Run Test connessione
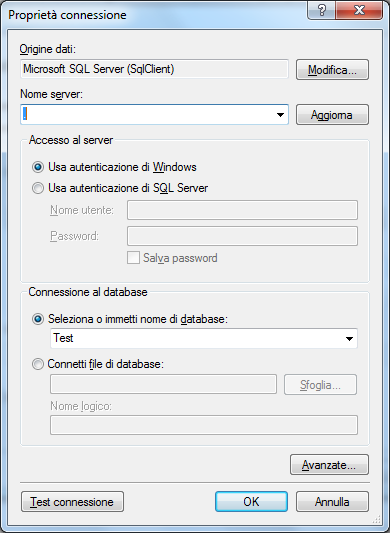Screen dimensions: 390x533 click(72, 502)
